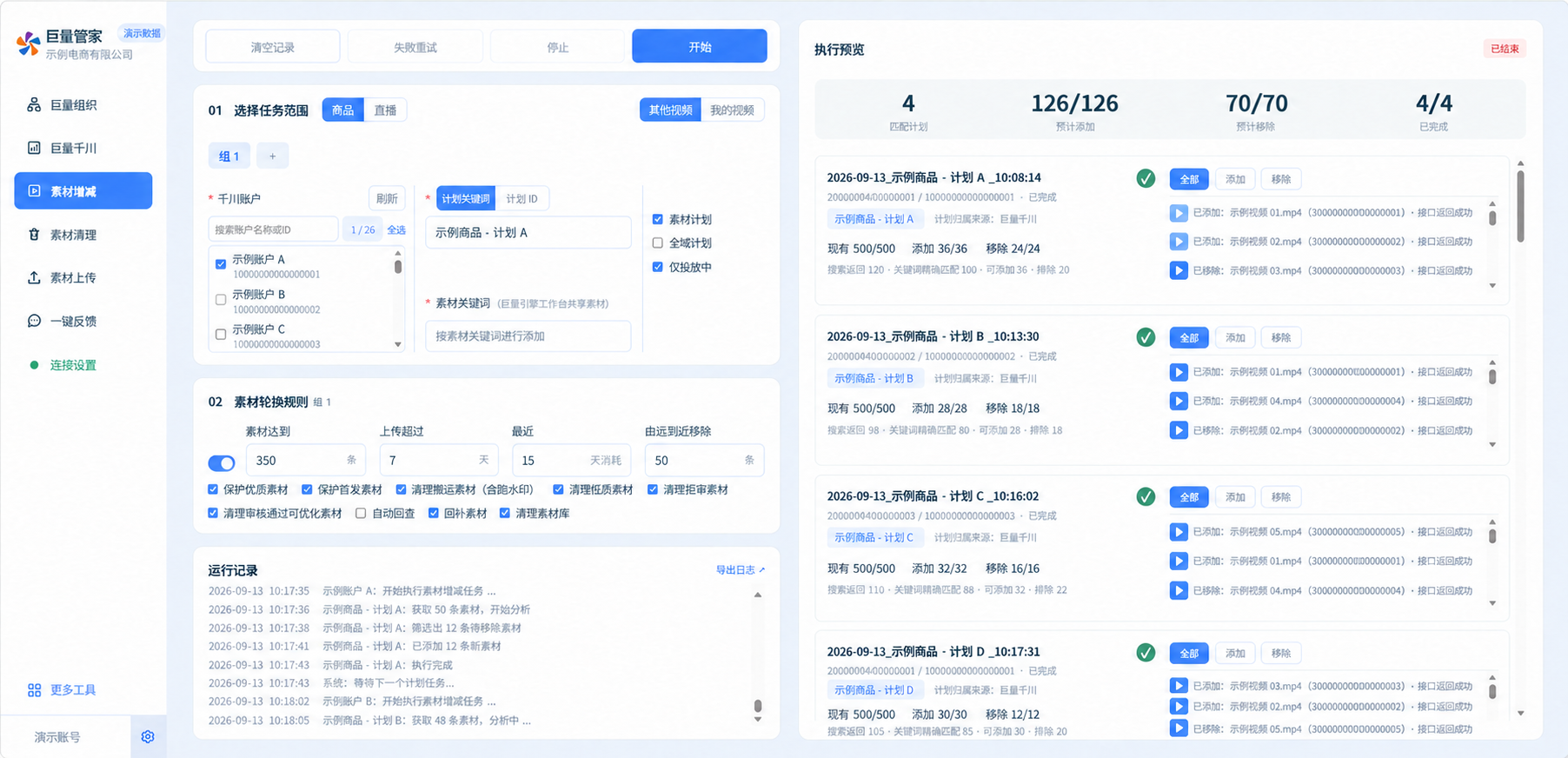
Task: Click the 计划 B video list scroll-down arrow
Action: tap(1492, 445)
